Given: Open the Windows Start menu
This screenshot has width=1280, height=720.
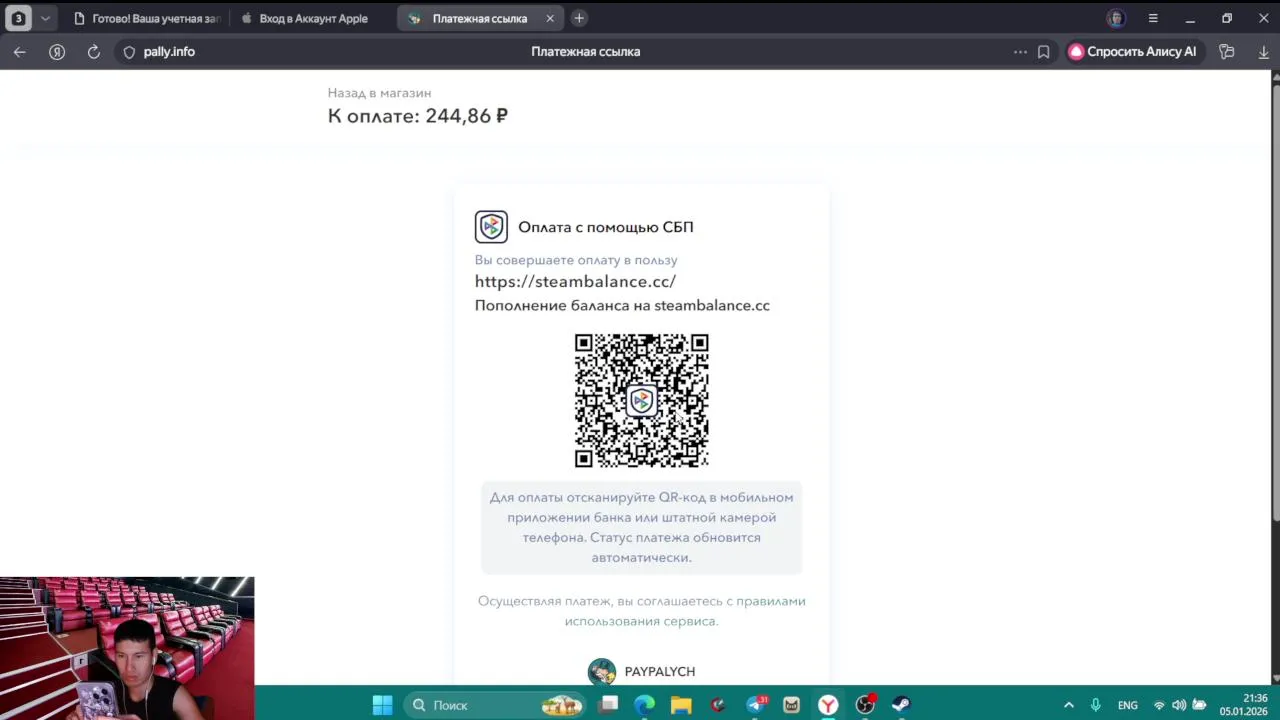Looking at the screenshot, I should tap(382, 705).
